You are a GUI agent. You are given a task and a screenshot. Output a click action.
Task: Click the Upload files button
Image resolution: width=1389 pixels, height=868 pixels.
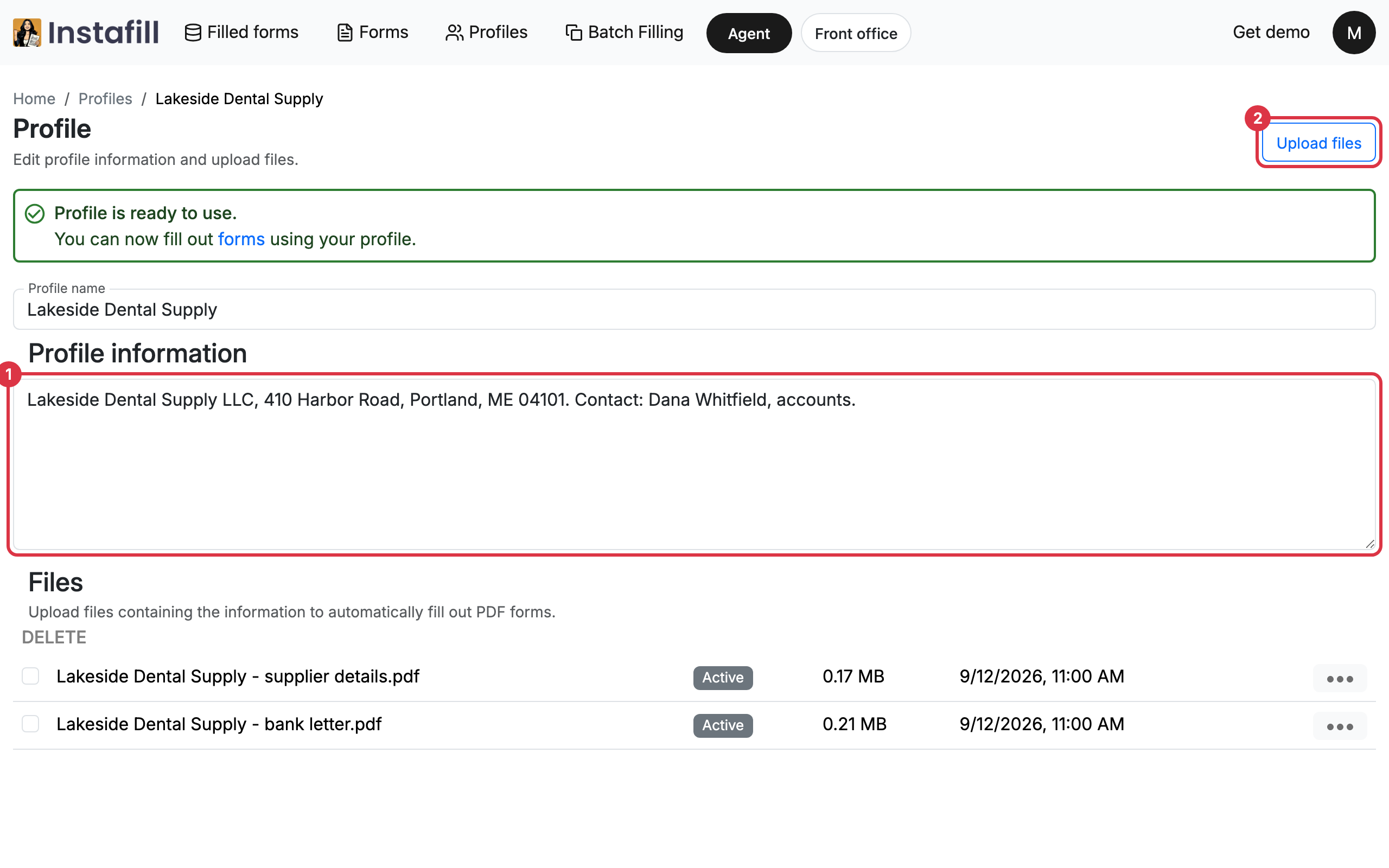(1318, 143)
